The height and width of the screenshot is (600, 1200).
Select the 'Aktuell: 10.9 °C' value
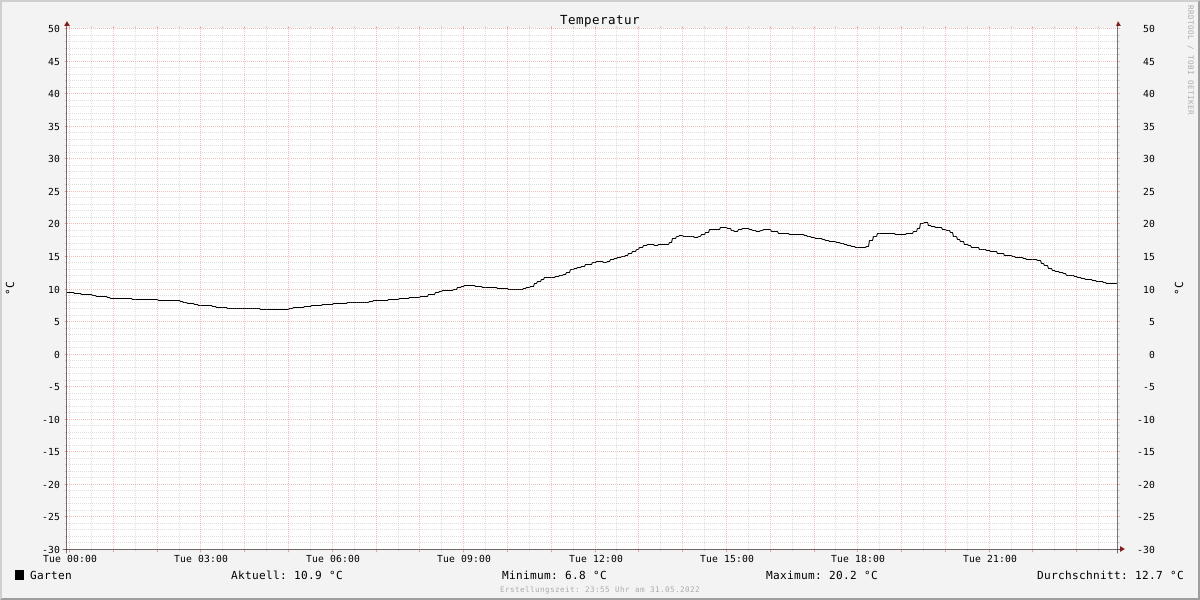click(x=287, y=575)
